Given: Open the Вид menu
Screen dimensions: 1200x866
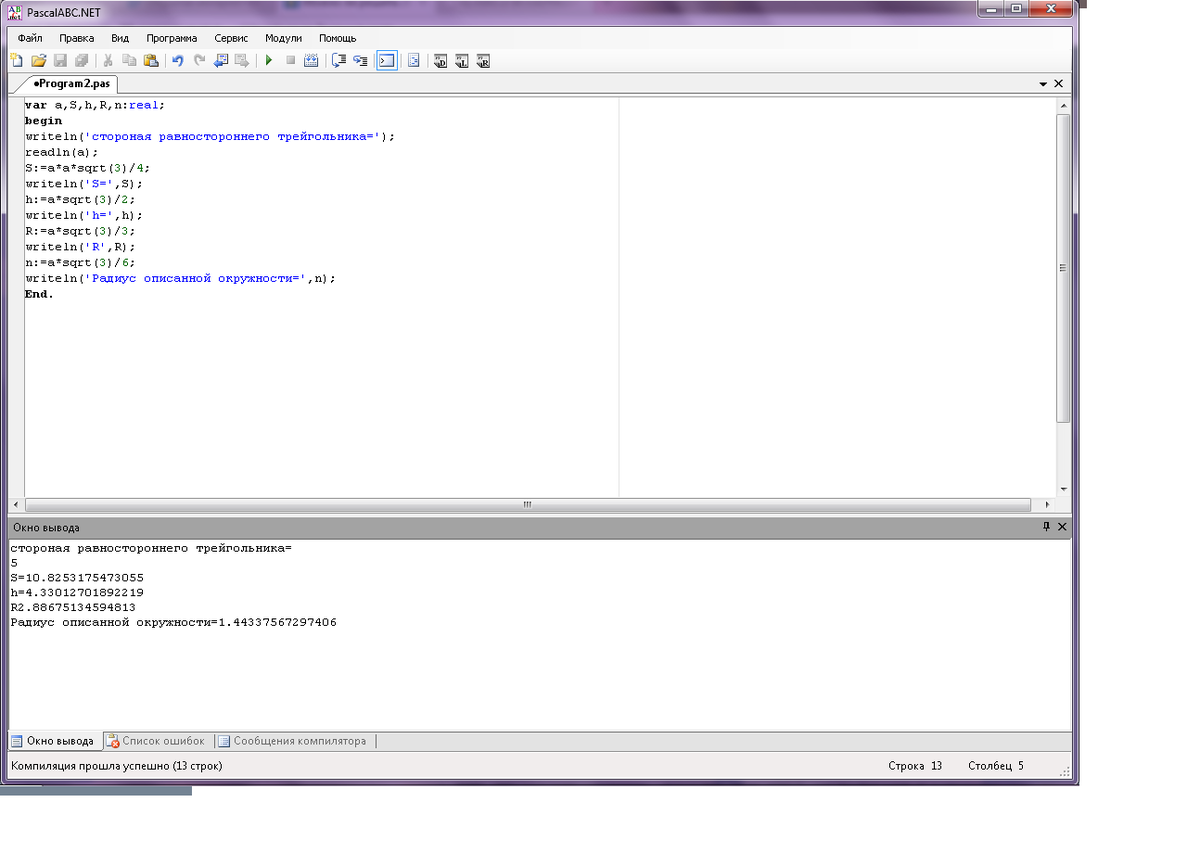Looking at the screenshot, I should coord(120,38).
